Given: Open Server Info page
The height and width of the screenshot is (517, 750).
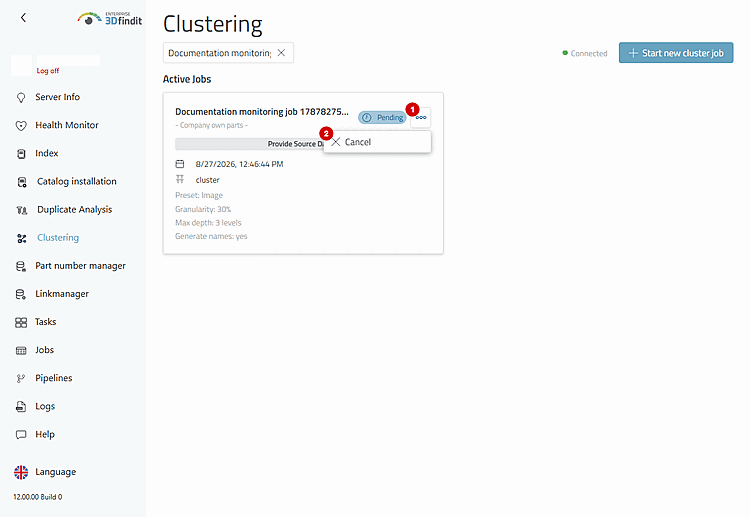Looking at the screenshot, I should click(57, 97).
